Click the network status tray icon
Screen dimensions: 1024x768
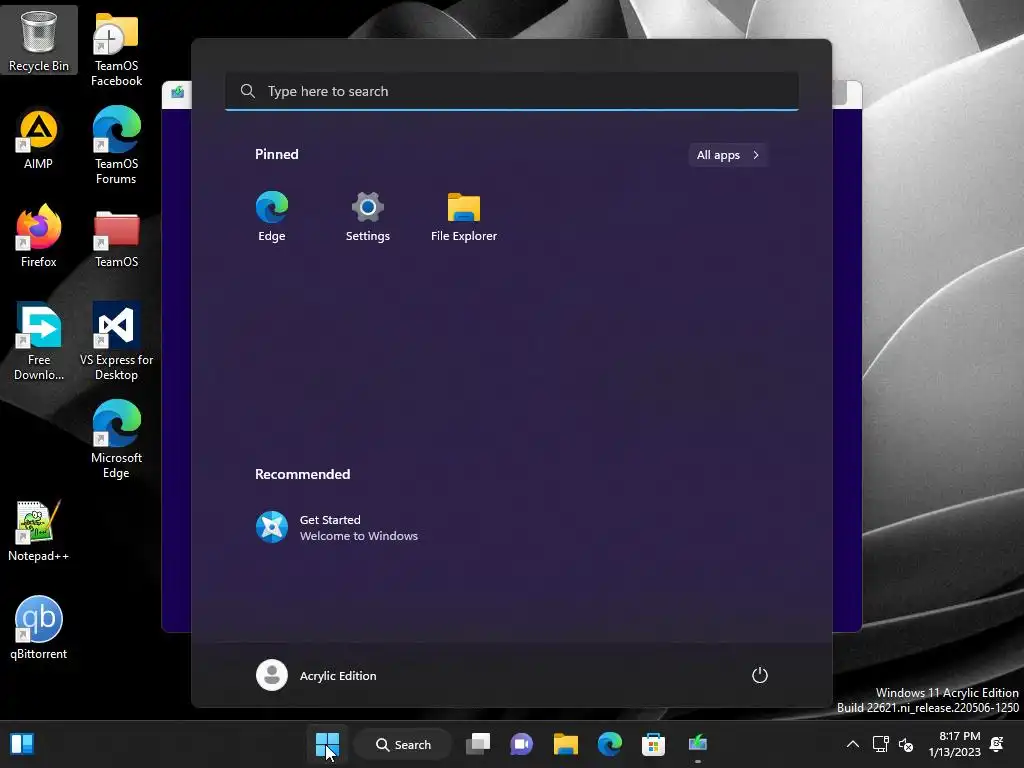click(880, 744)
